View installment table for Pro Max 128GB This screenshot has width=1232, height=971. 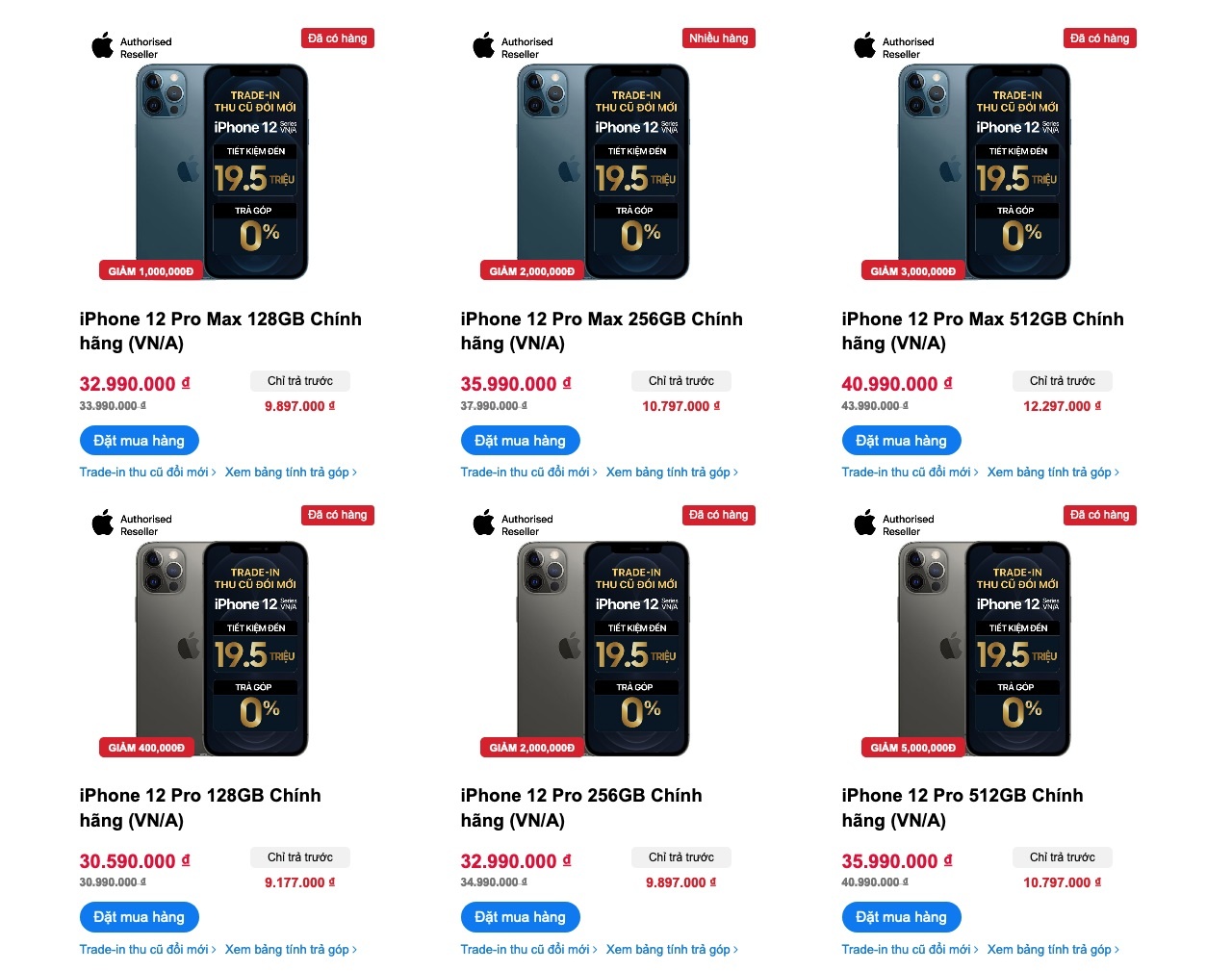(291, 473)
